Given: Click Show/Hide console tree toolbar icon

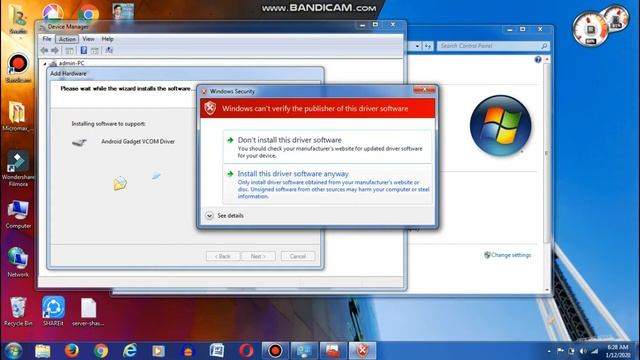Looking at the screenshot, I should tap(69, 50).
